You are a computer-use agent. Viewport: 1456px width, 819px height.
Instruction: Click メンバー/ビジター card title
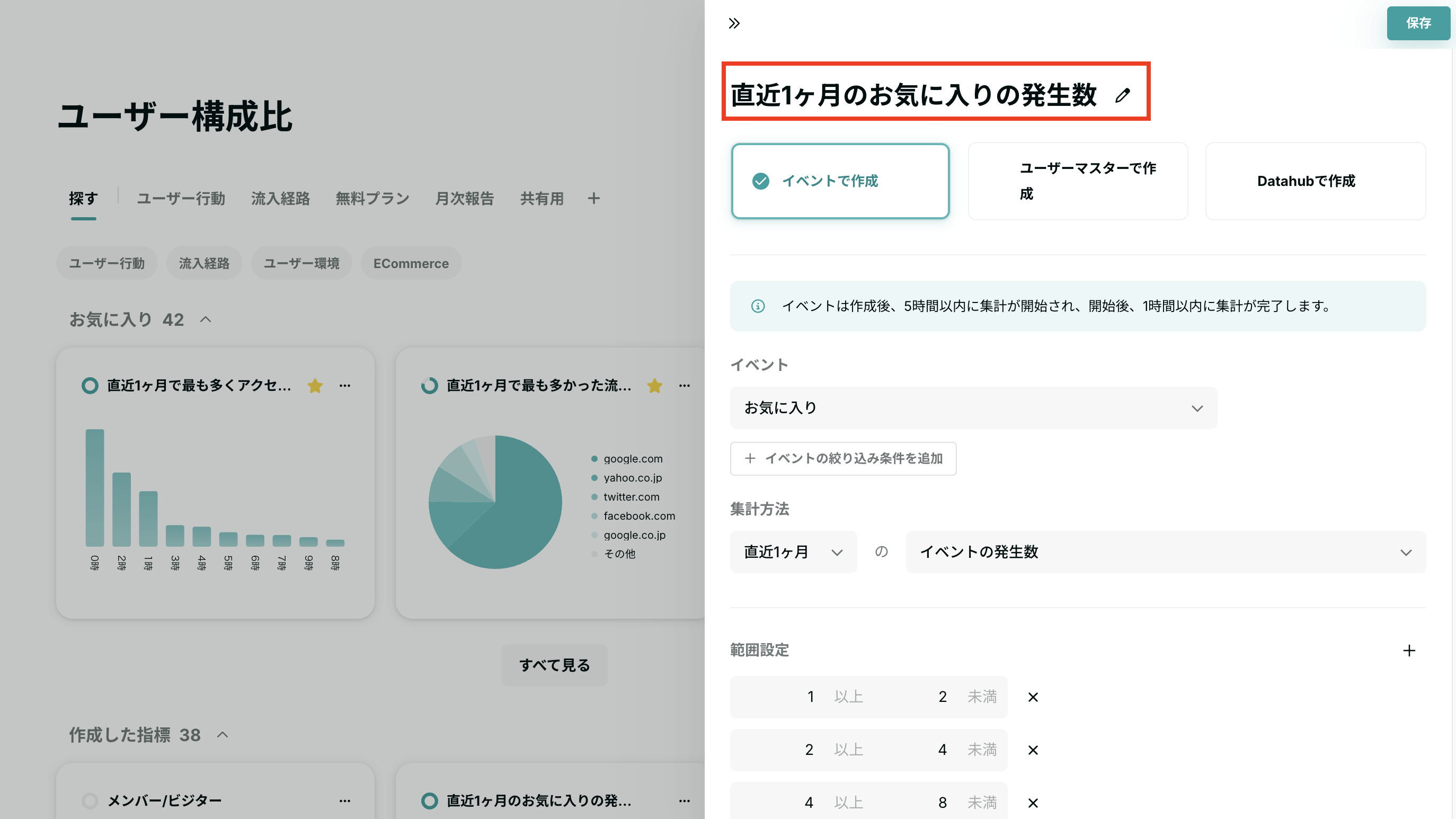(x=164, y=800)
